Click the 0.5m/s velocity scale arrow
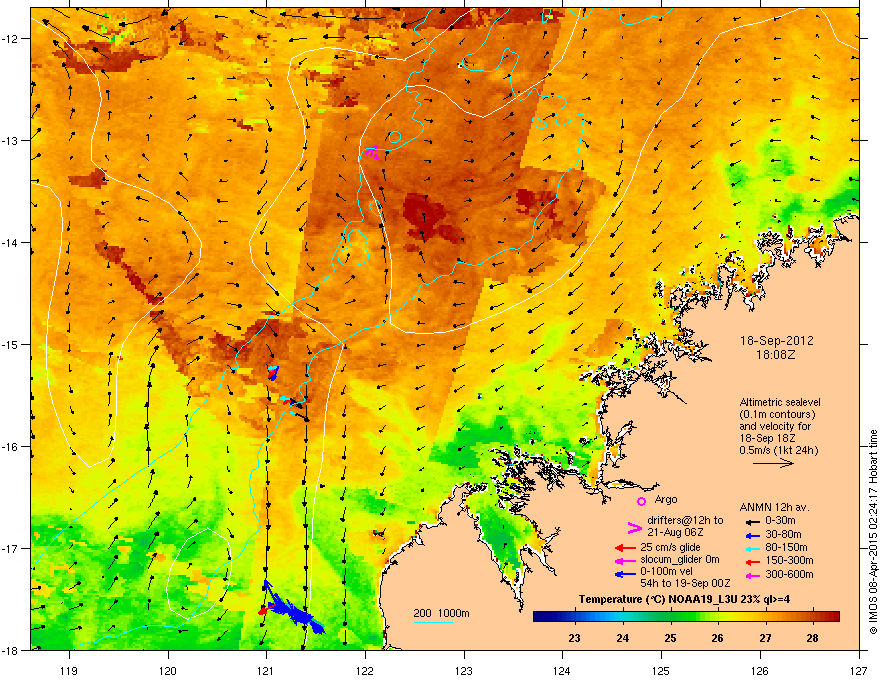880x680 pixels. [773, 463]
